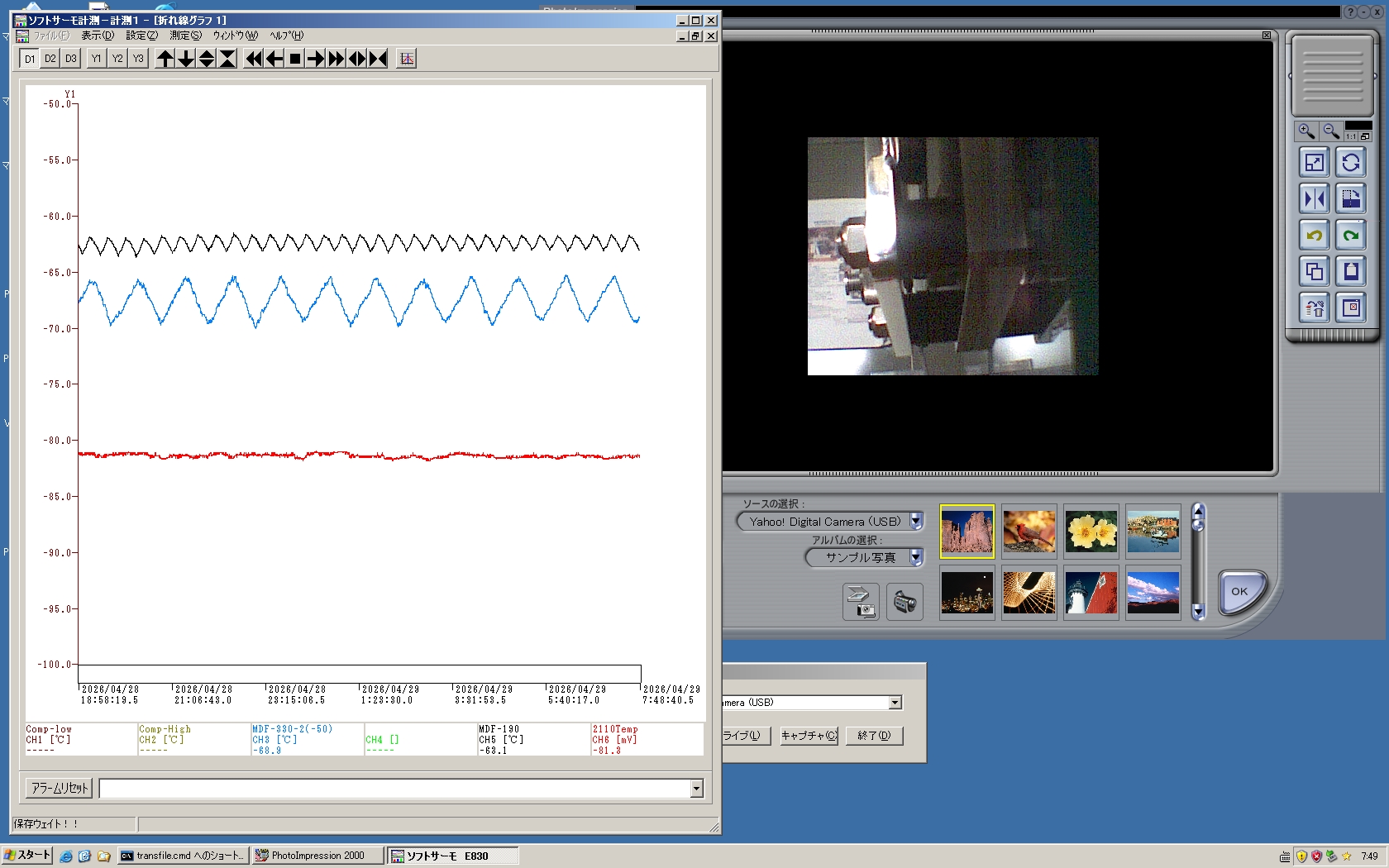Open the サンプル写真 album dropdown
Screen dimensions: 1389x868
tap(916, 558)
